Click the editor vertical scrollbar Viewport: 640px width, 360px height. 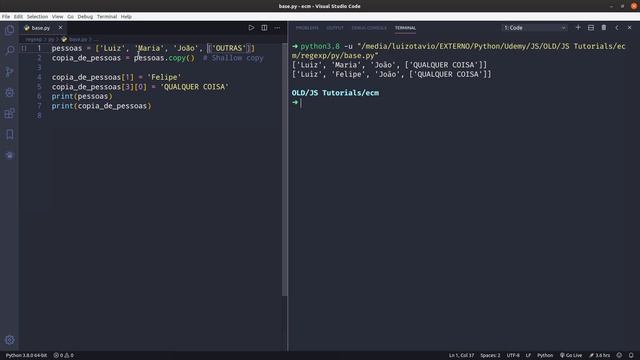coord(284,169)
